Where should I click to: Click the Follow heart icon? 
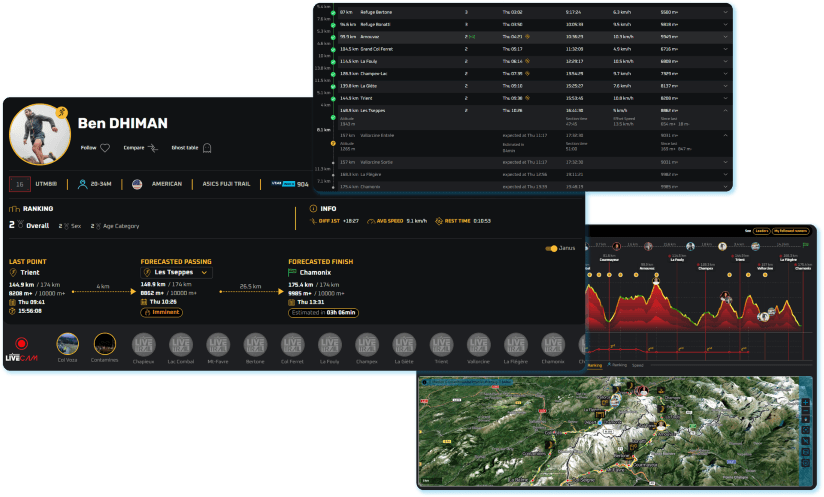(x=105, y=148)
